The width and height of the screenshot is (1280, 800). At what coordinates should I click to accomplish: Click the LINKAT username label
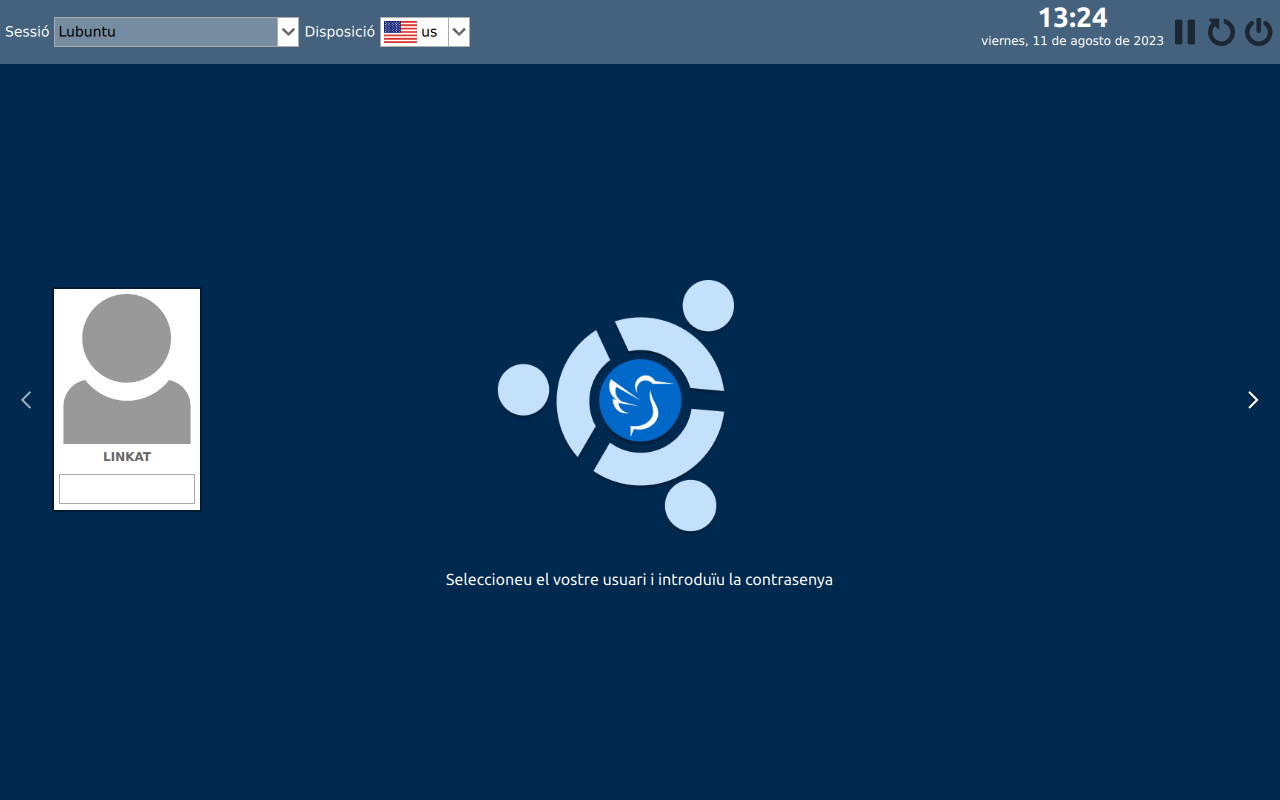[x=127, y=457]
